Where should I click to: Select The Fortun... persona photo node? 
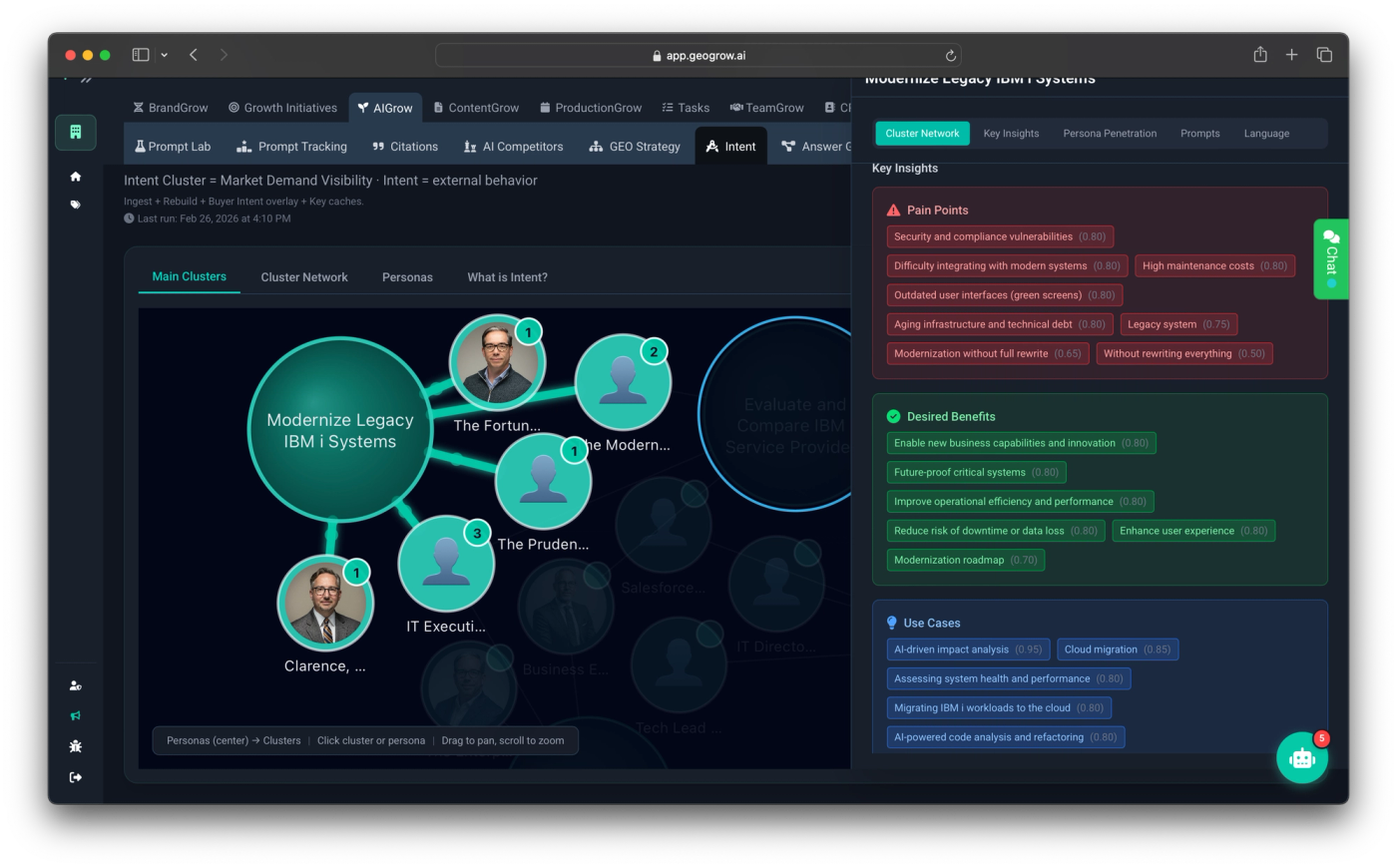point(497,362)
